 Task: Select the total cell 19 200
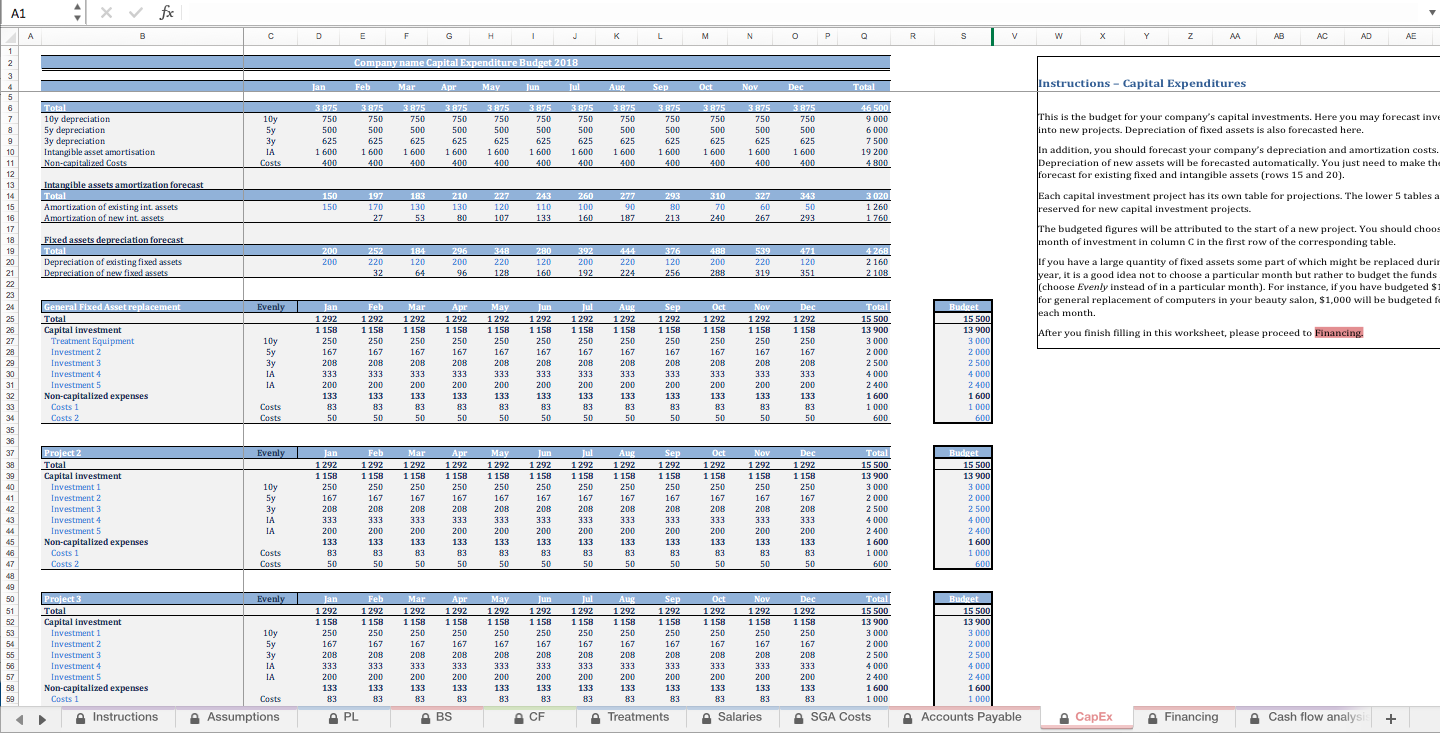pos(863,152)
